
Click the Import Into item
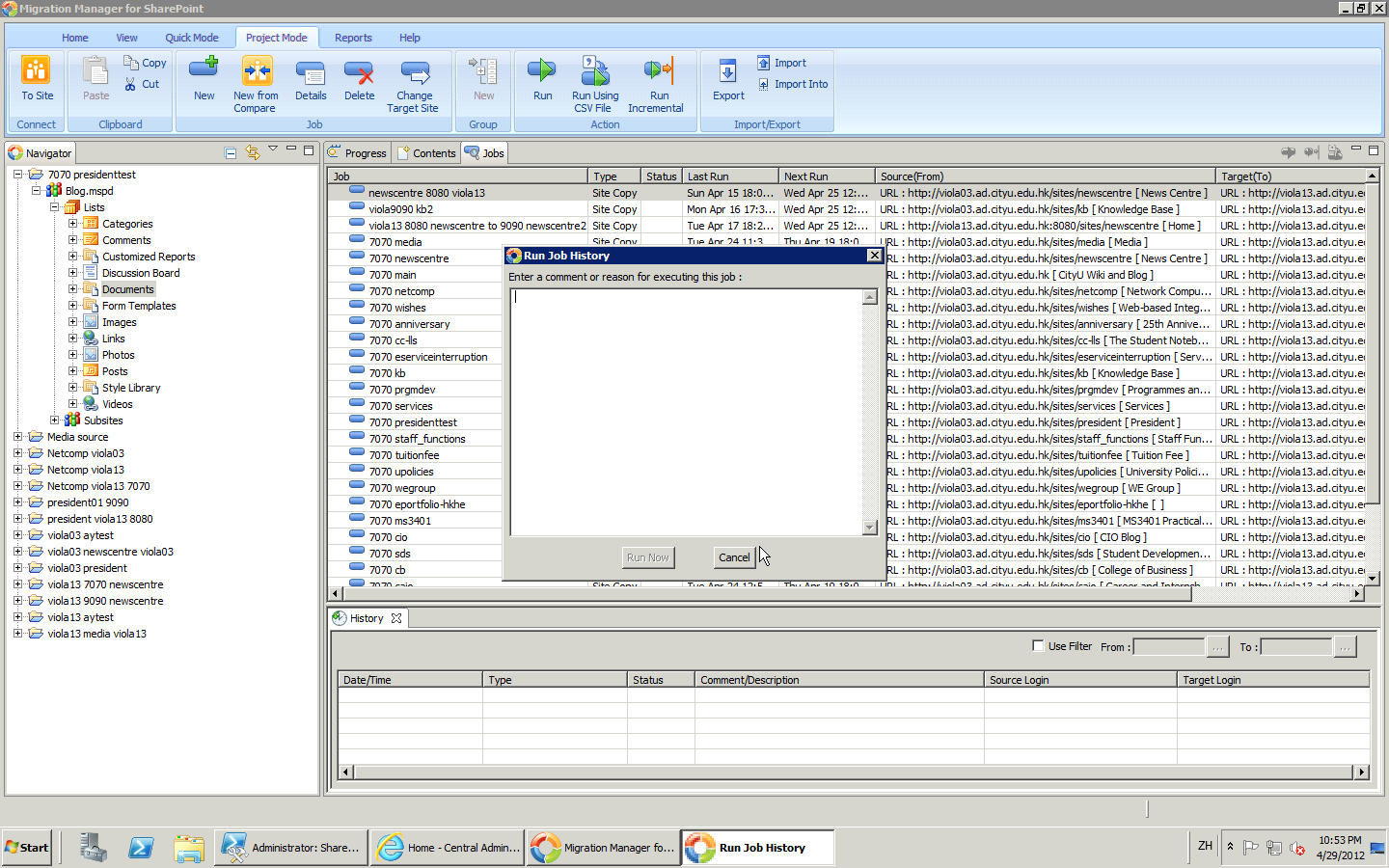point(793,84)
